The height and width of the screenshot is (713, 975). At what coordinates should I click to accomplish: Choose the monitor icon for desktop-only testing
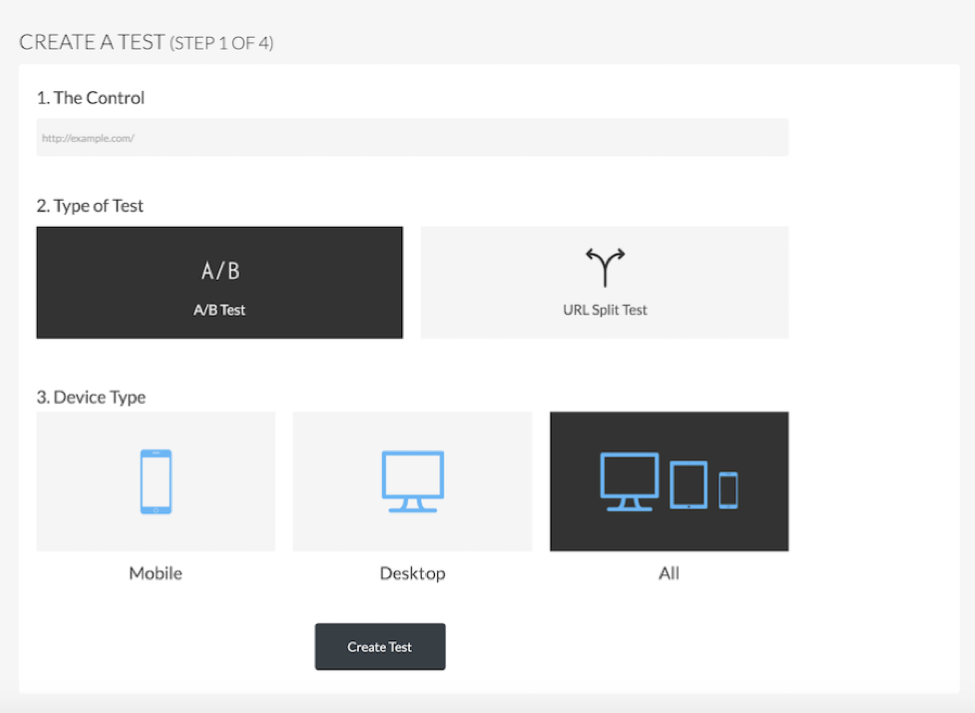coord(412,480)
